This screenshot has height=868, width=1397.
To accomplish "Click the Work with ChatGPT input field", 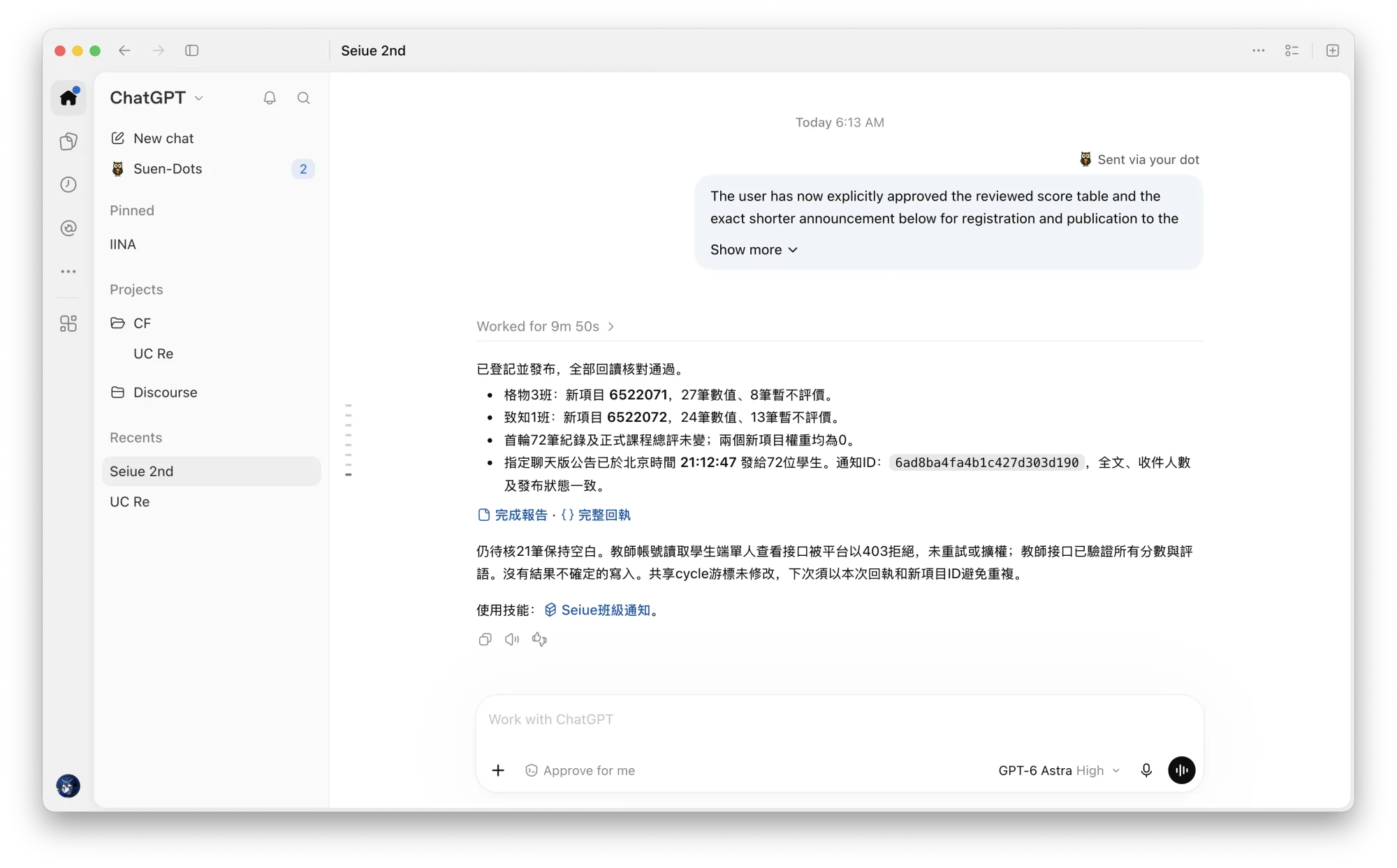I will click(x=839, y=719).
